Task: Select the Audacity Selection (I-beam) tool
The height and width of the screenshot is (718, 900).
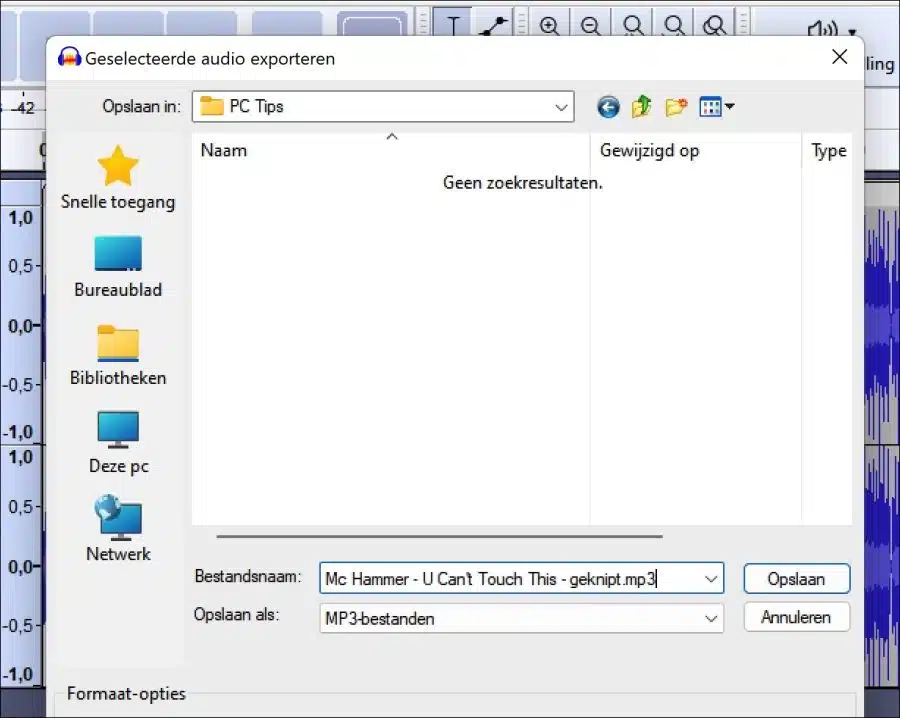Action: (453, 24)
